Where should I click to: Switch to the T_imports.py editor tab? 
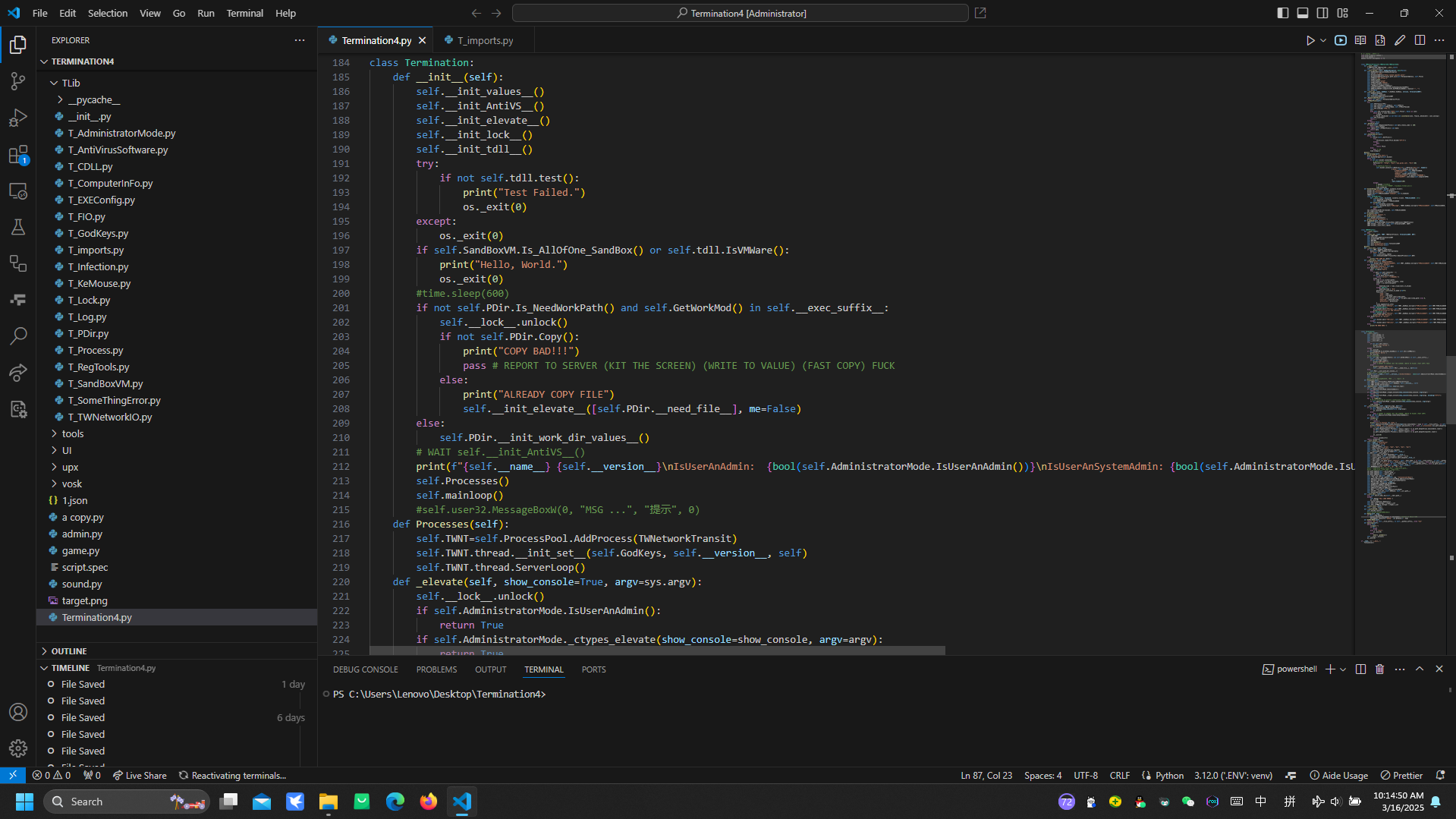[485, 40]
